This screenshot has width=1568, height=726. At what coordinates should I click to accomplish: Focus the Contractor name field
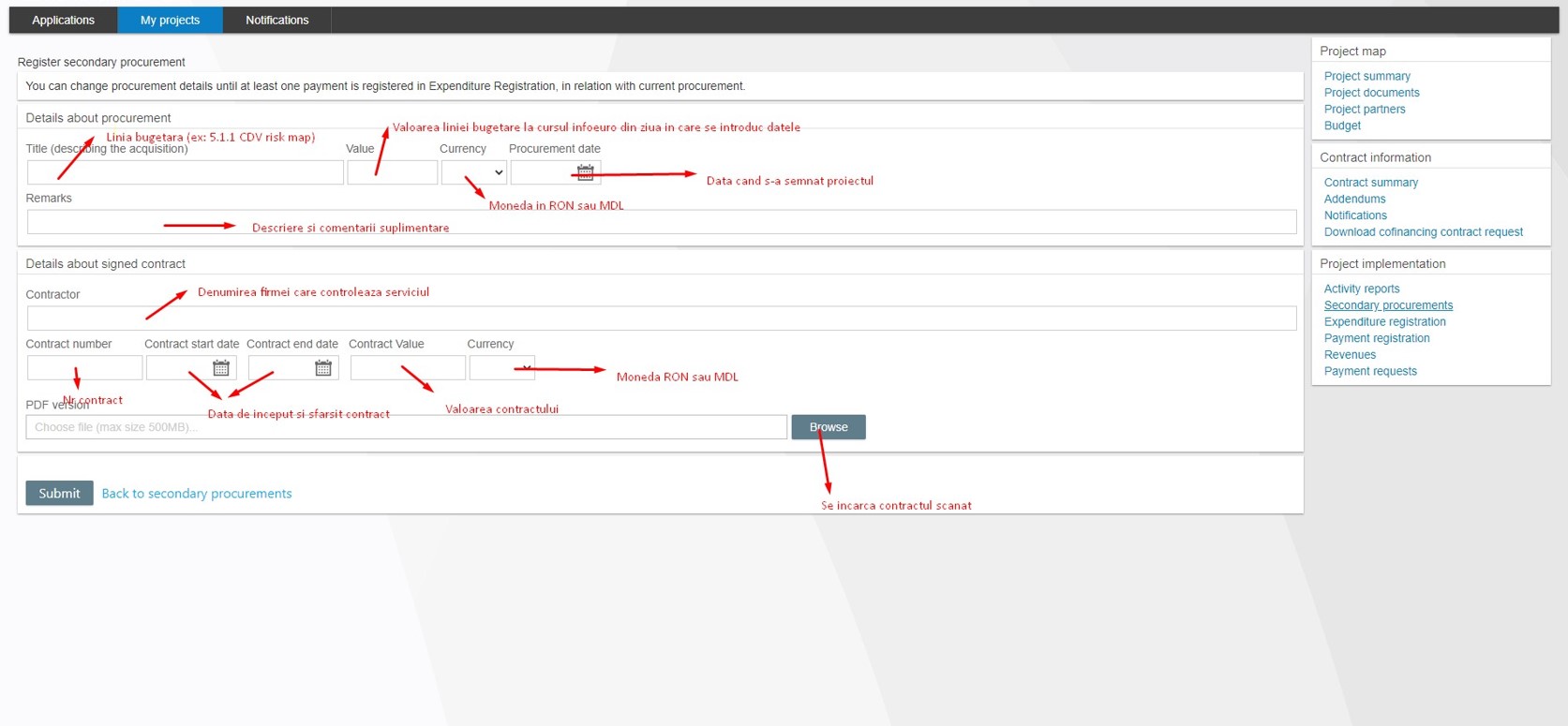click(661, 319)
